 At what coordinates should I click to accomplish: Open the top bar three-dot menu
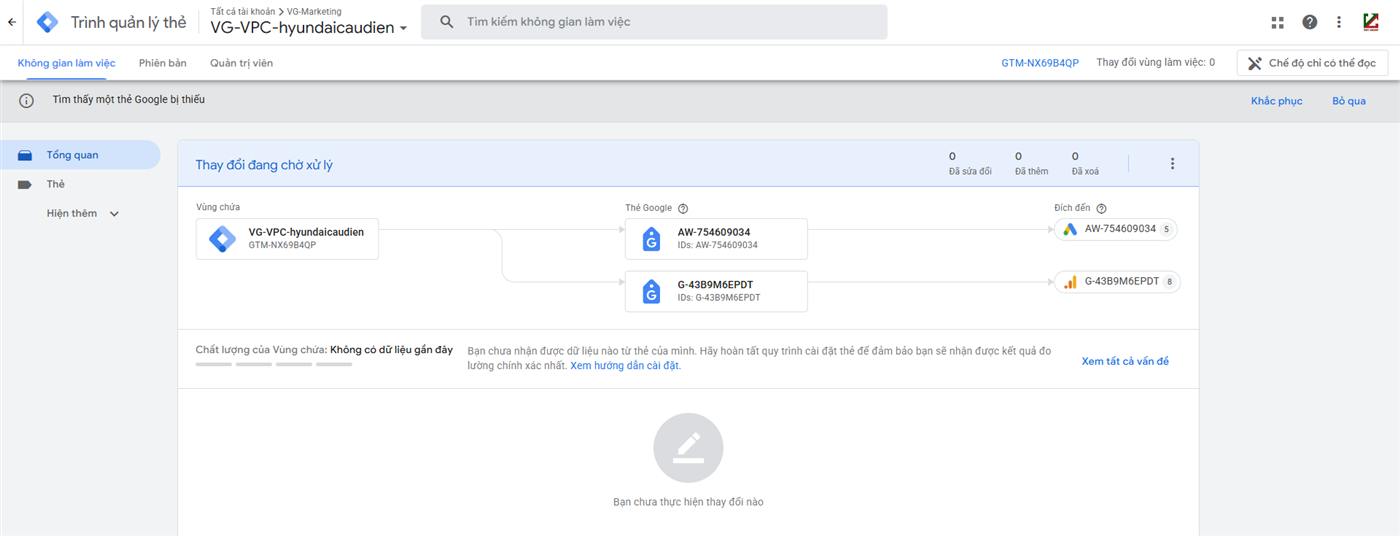coord(1339,22)
